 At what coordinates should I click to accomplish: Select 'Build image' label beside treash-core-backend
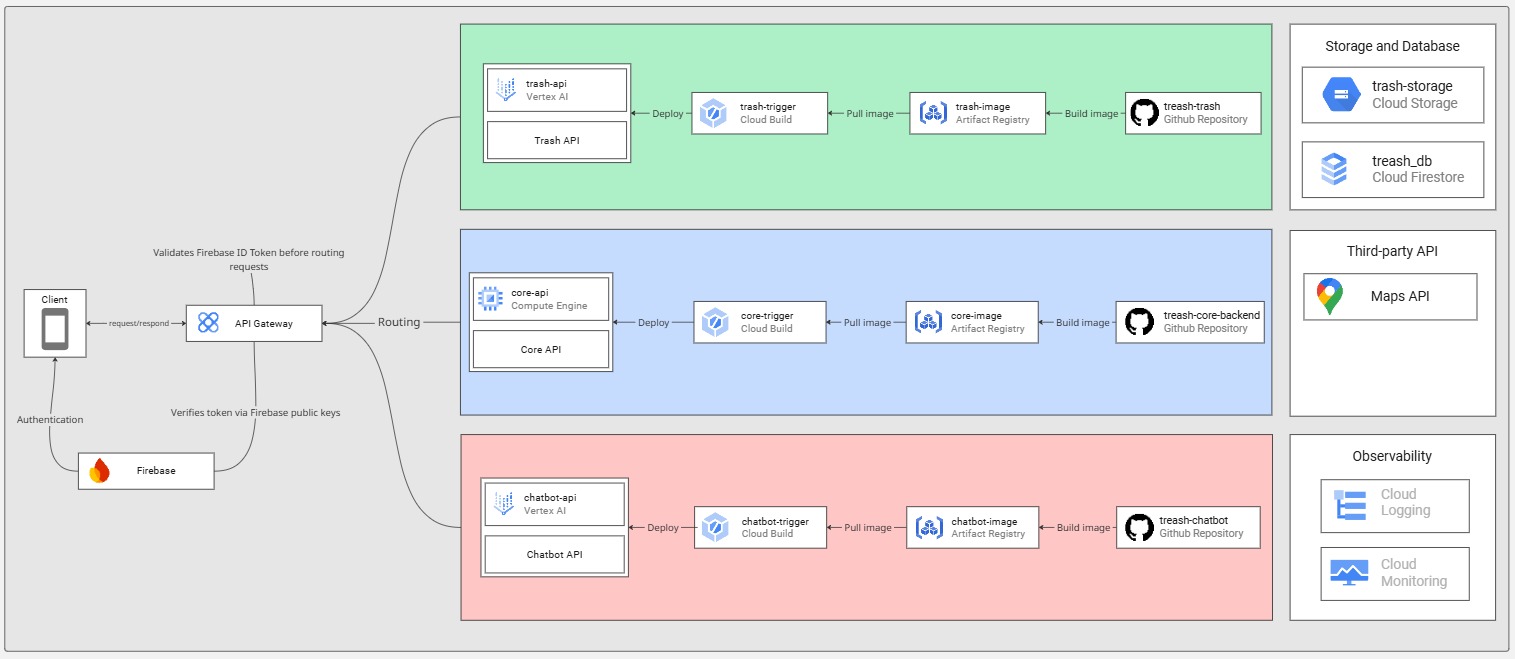point(1083,322)
